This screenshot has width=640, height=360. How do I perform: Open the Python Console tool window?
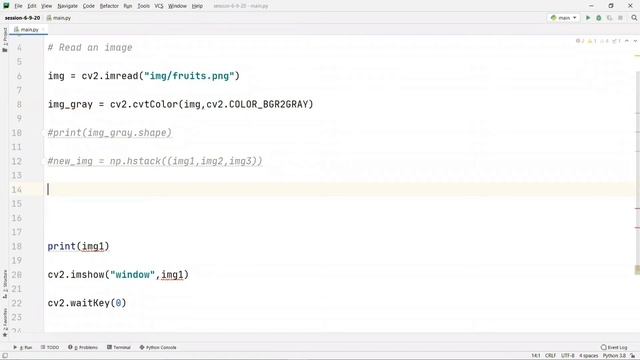pos(158,347)
